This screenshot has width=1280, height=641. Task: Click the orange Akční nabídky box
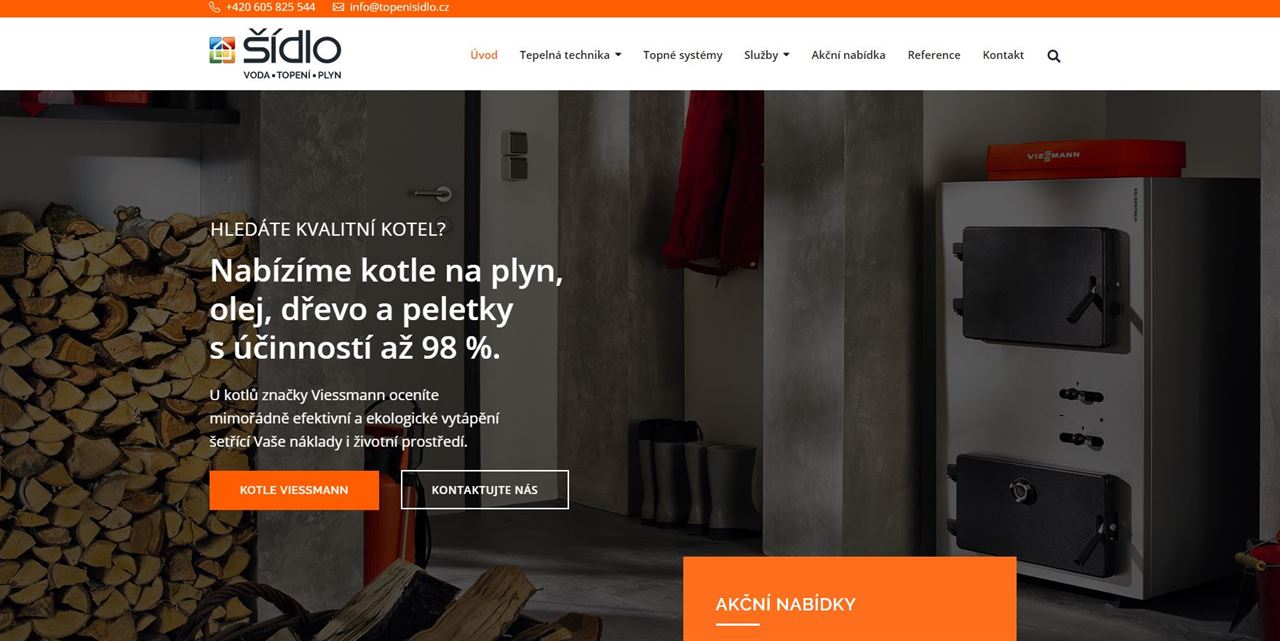tap(850, 599)
